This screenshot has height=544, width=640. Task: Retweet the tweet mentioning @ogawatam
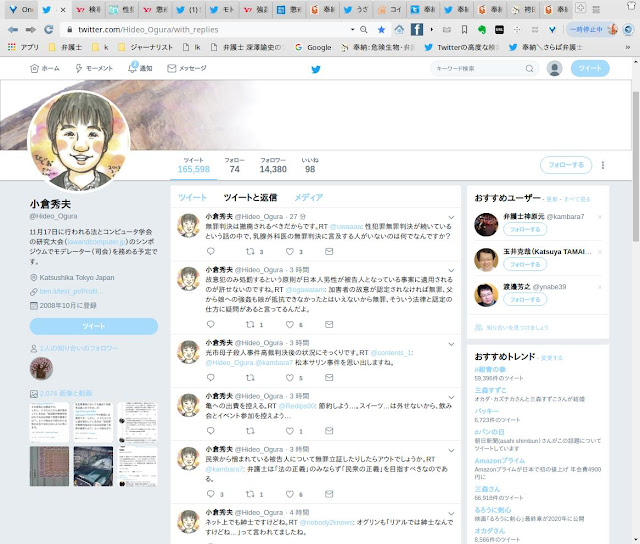[x=250, y=324]
